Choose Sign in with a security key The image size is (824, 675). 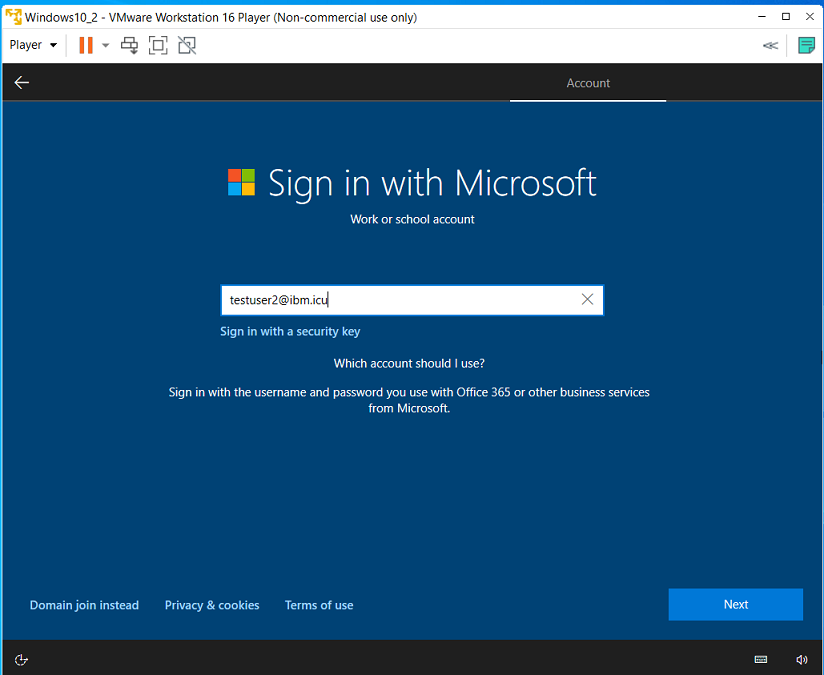tap(290, 330)
